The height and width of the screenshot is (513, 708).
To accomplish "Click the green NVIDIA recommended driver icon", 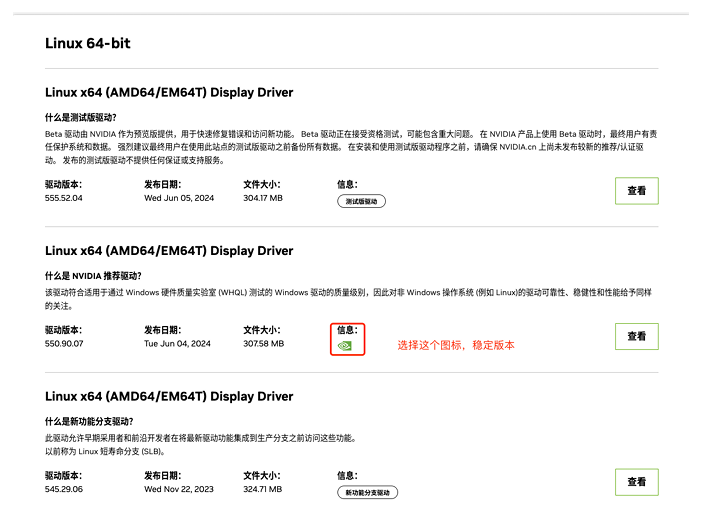I will (345, 346).
